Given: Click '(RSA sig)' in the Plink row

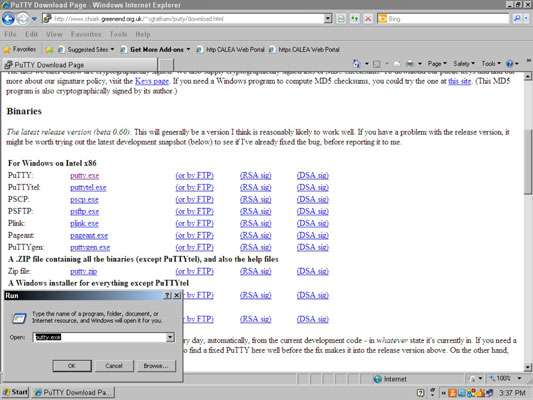Looking at the screenshot, I should pos(256,223).
